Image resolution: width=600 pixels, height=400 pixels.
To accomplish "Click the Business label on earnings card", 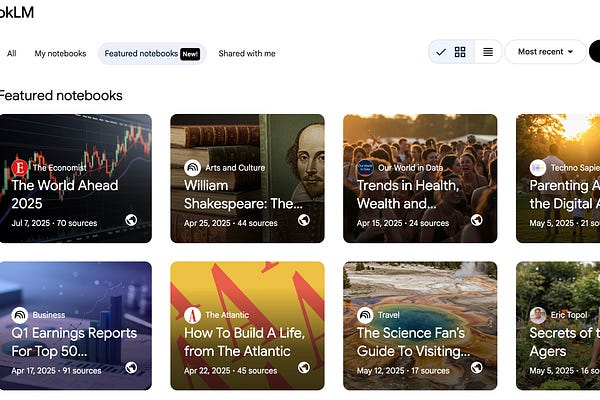I will (49, 315).
